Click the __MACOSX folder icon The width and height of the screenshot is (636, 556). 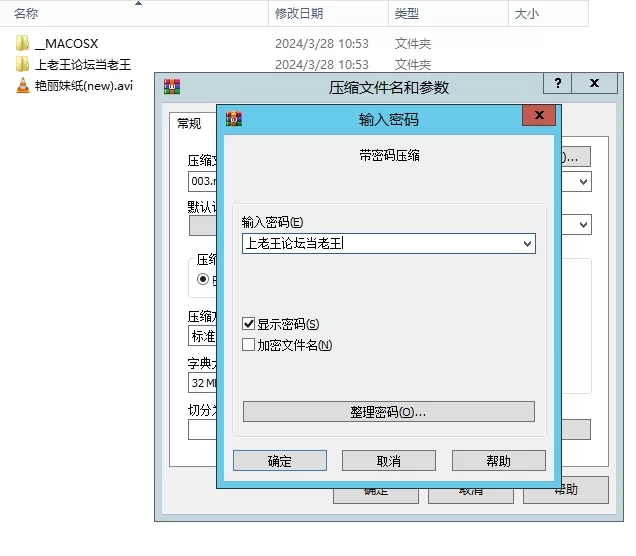23,43
